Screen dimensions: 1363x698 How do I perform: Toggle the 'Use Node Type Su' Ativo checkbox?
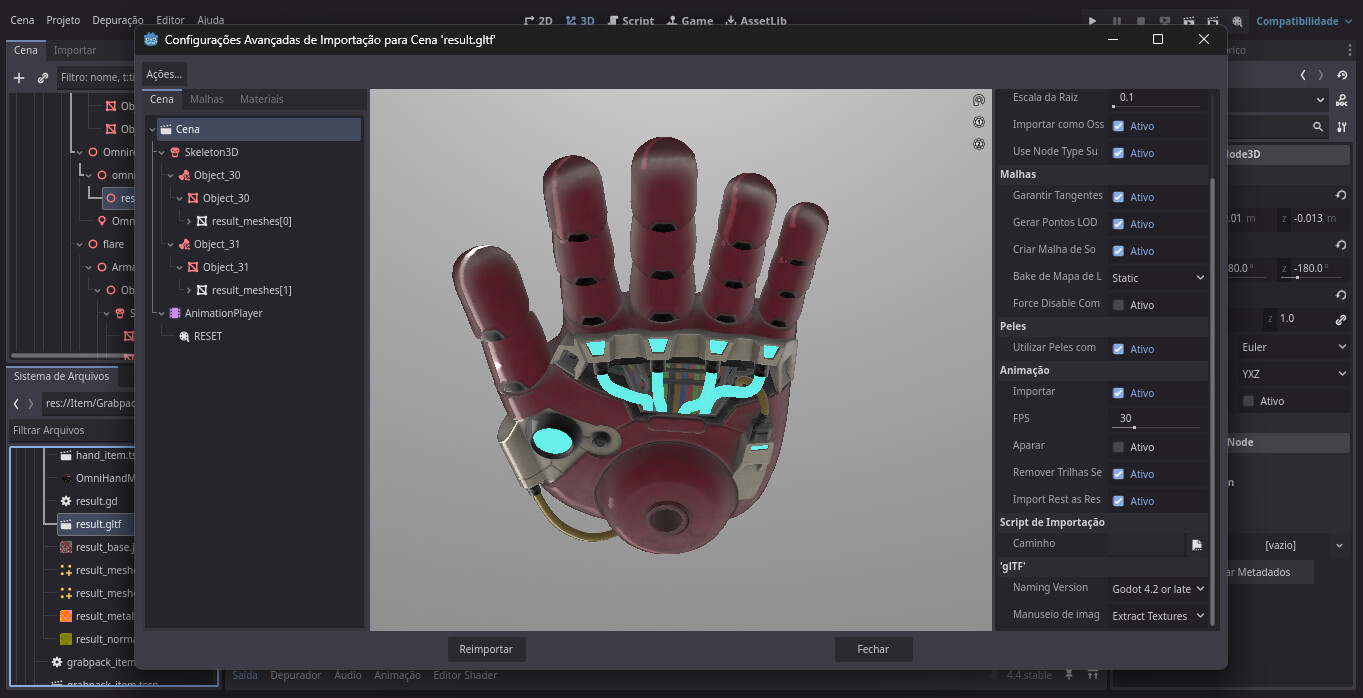(x=1118, y=153)
